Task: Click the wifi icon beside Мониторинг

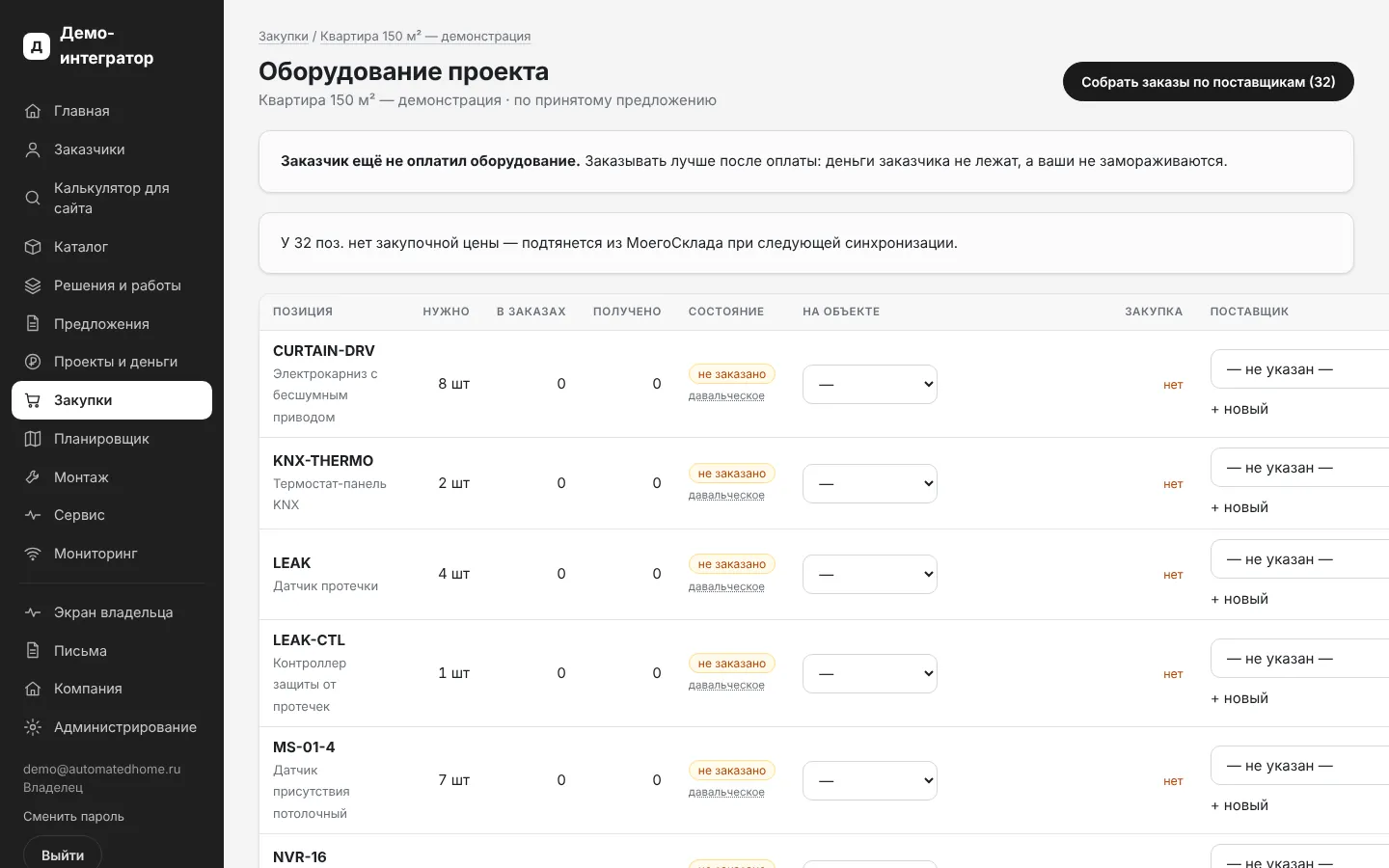Action: [33, 554]
